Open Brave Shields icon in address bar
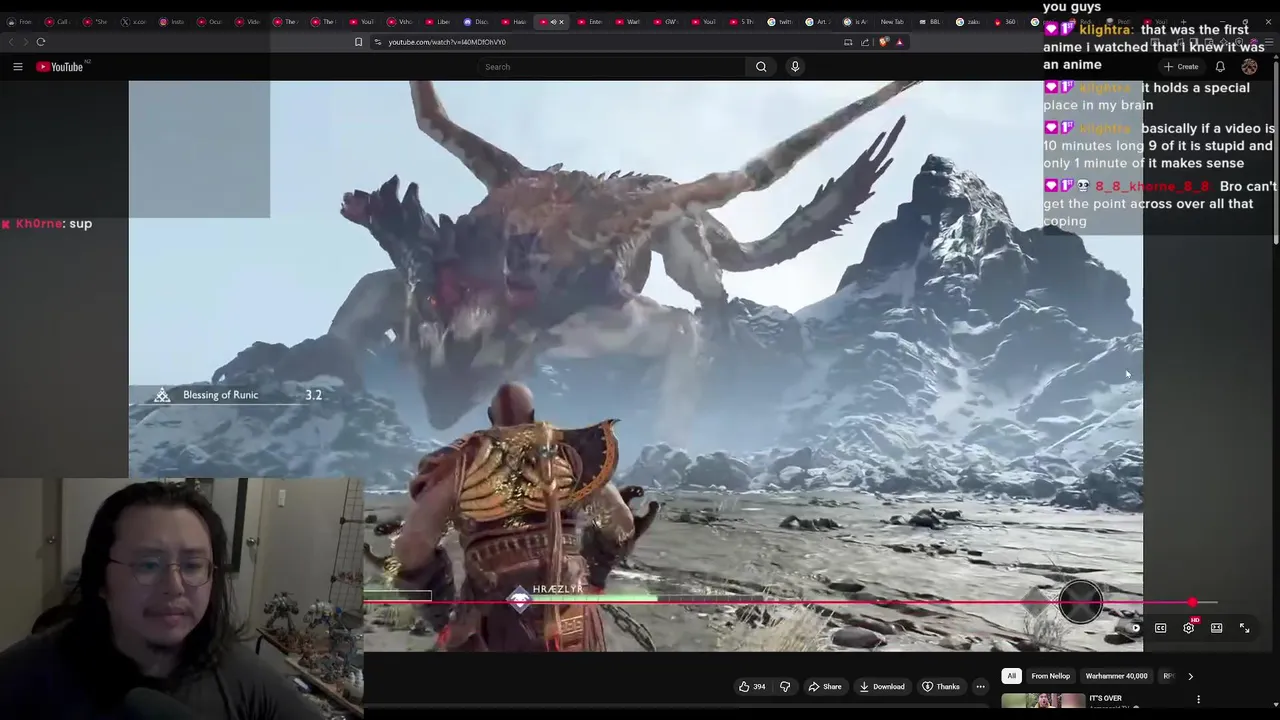Viewport: 1280px width, 720px height. (884, 42)
